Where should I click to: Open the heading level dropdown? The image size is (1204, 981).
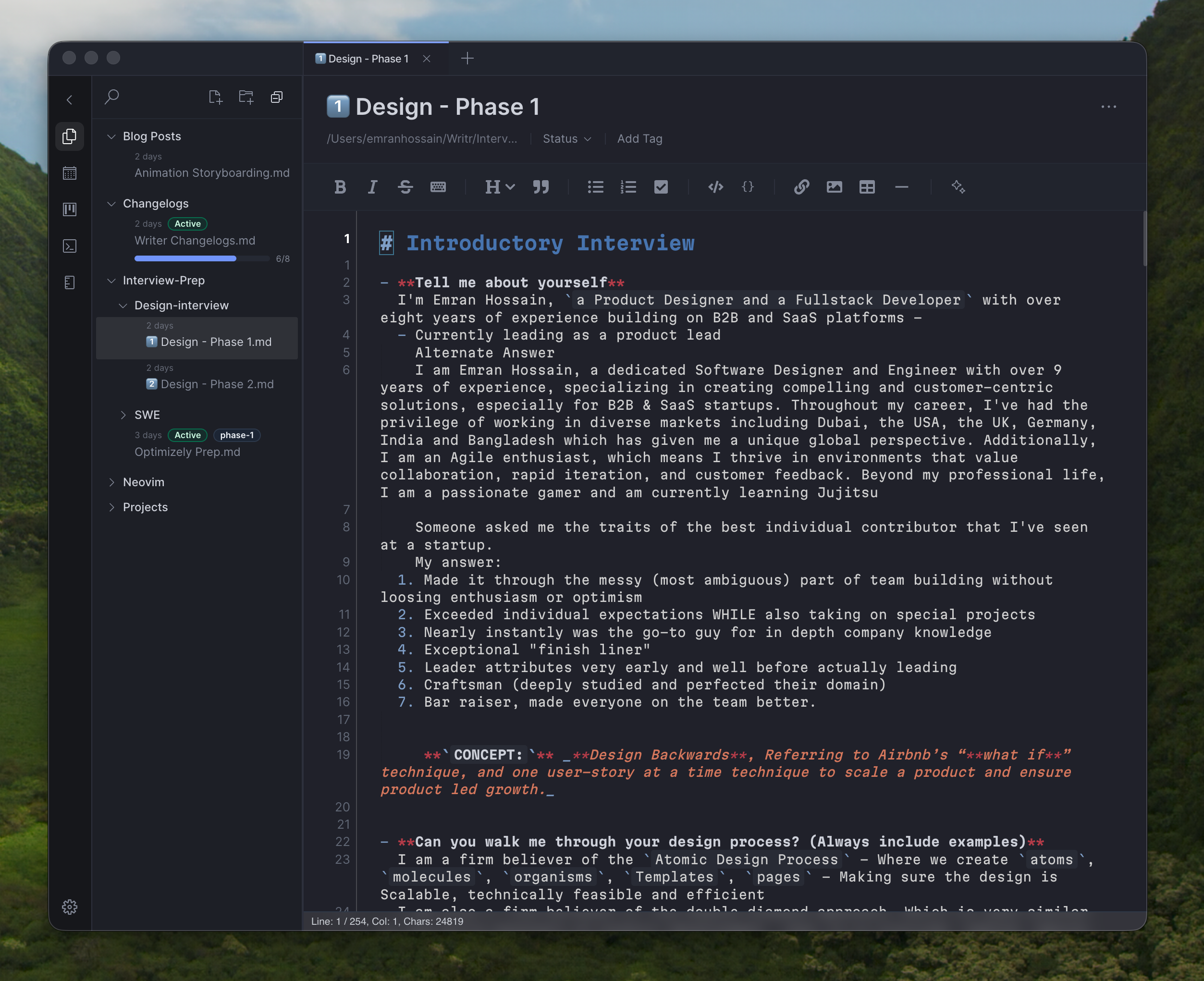(x=500, y=187)
